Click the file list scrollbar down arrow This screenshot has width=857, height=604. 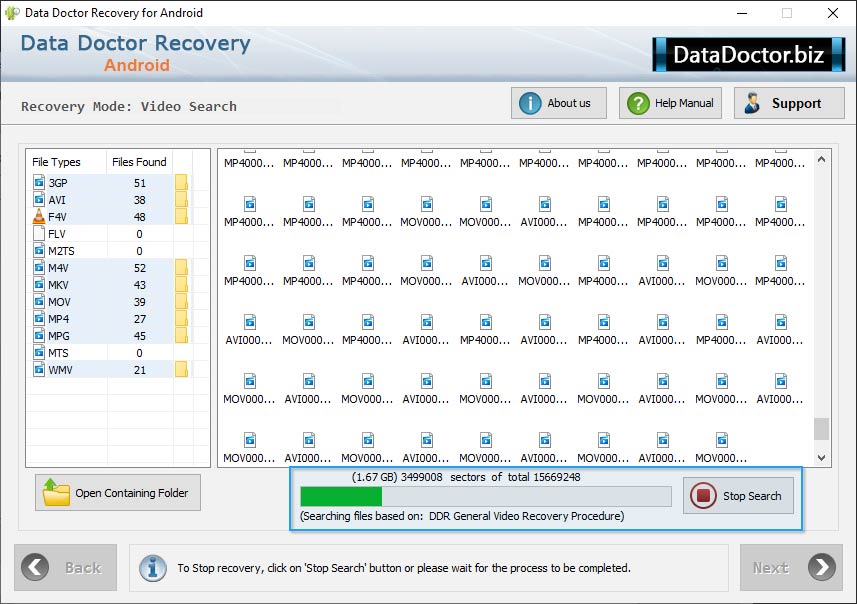point(821,458)
